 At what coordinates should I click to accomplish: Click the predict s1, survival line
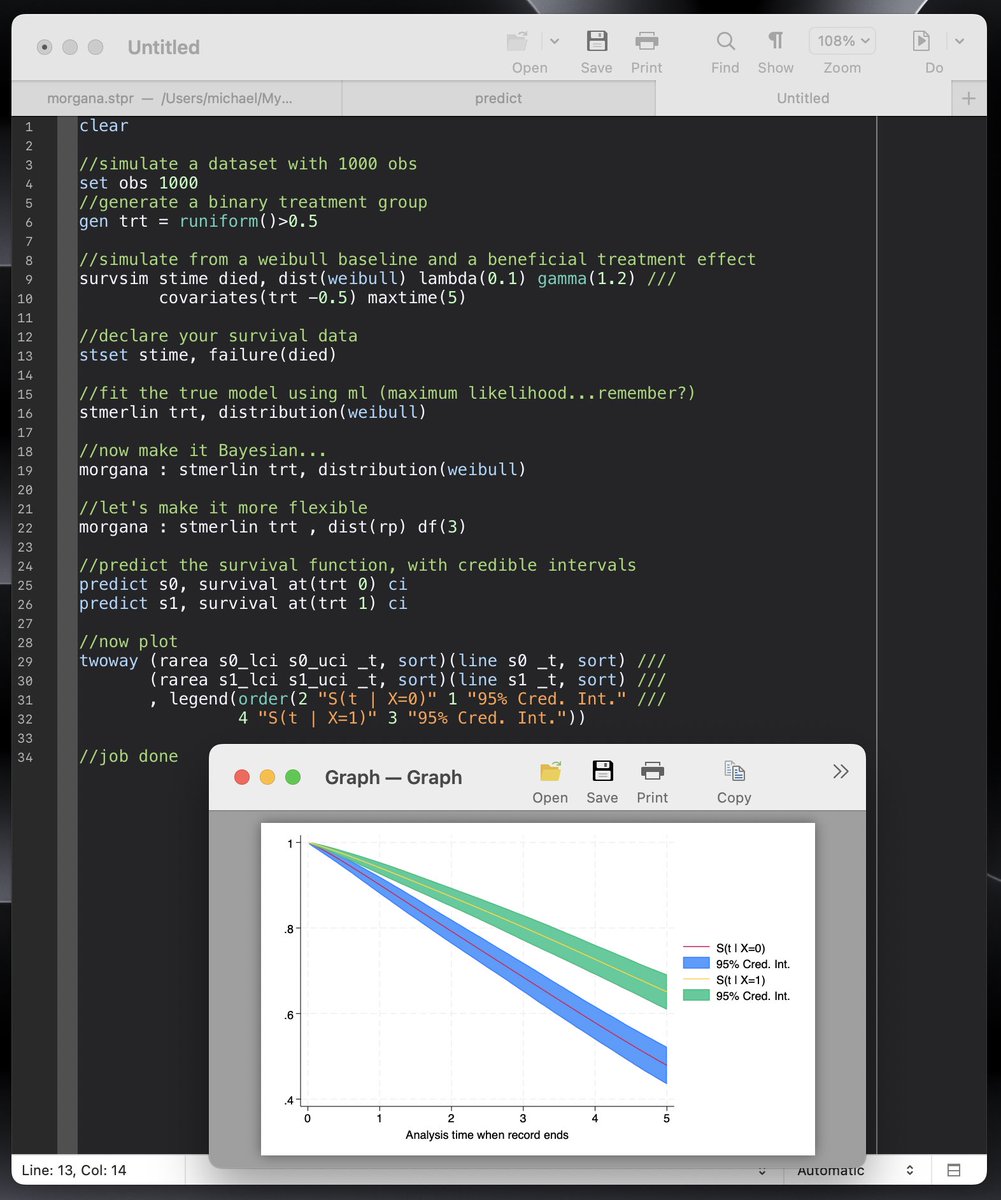pyautogui.click(x=243, y=603)
